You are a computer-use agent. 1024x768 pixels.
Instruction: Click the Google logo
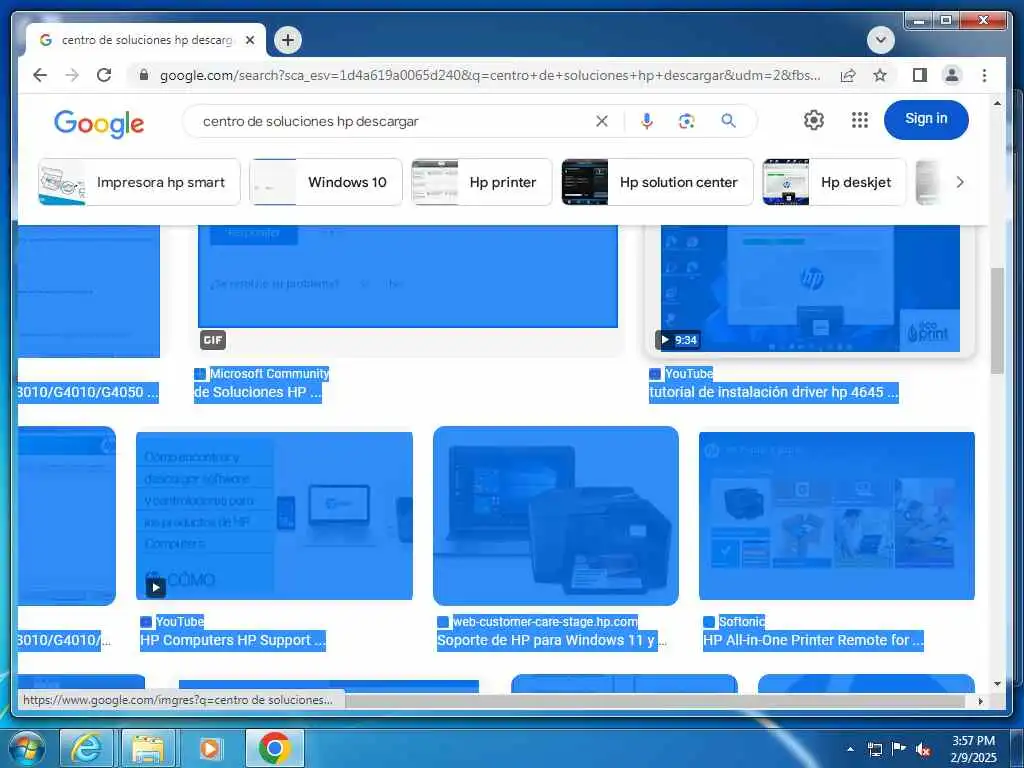click(x=99, y=123)
